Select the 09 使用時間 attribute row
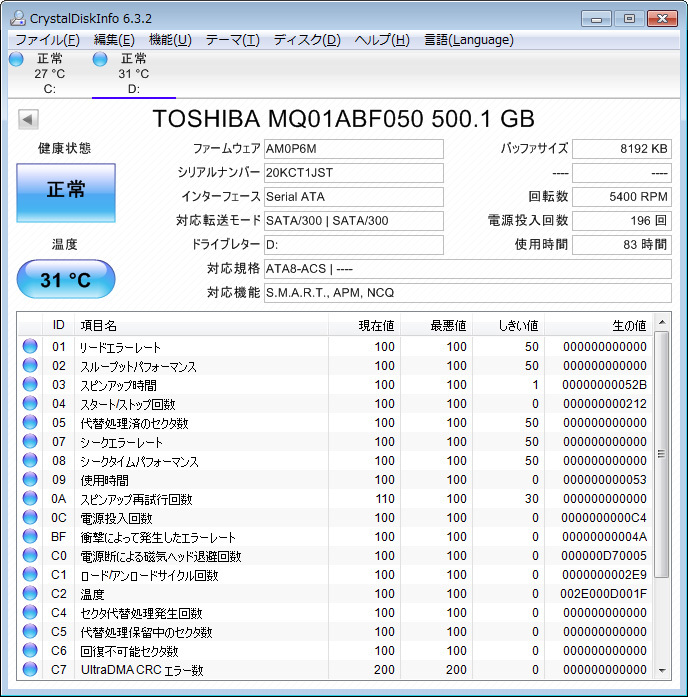 (200, 480)
